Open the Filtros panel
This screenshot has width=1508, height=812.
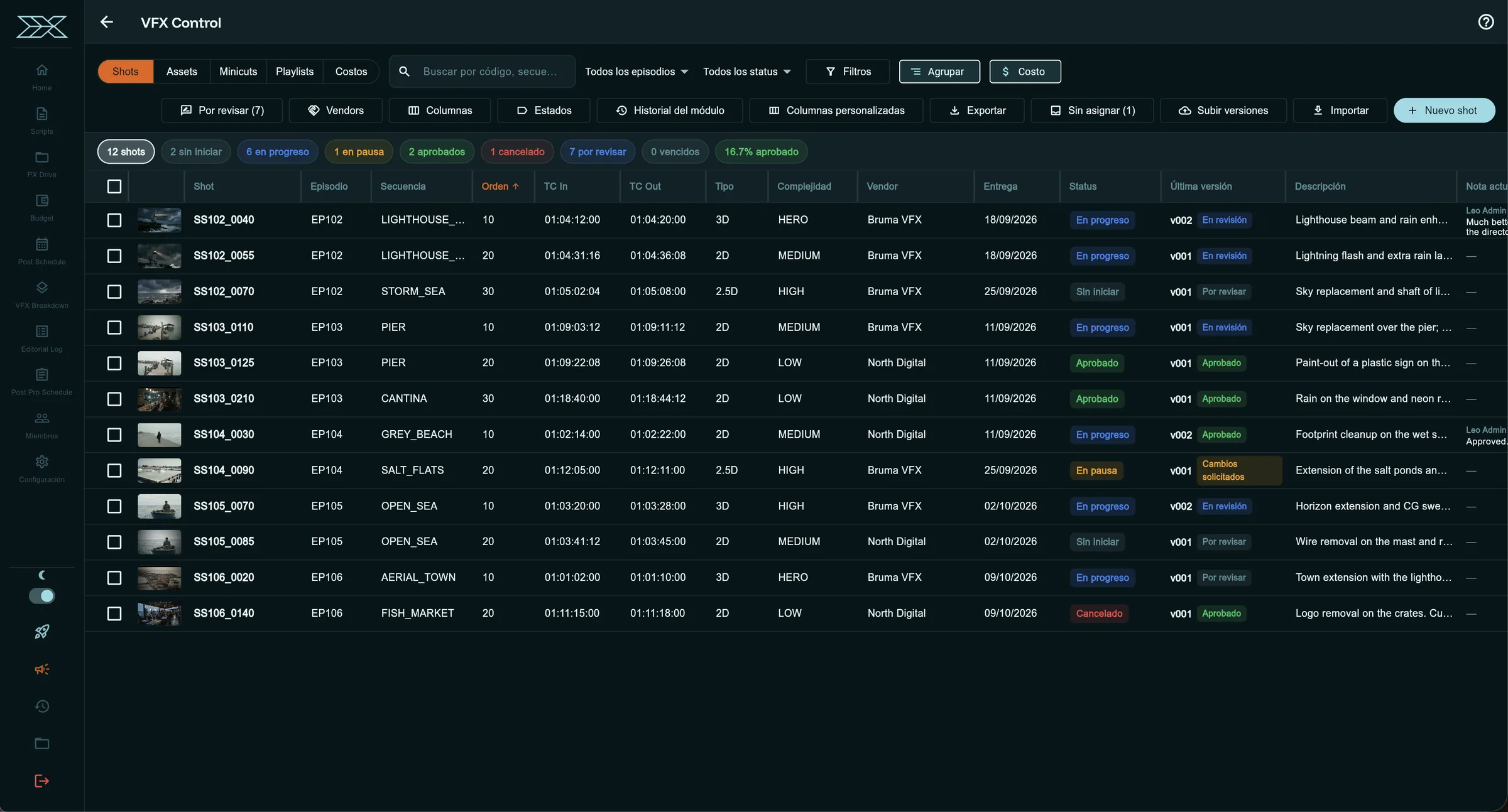click(x=848, y=72)
